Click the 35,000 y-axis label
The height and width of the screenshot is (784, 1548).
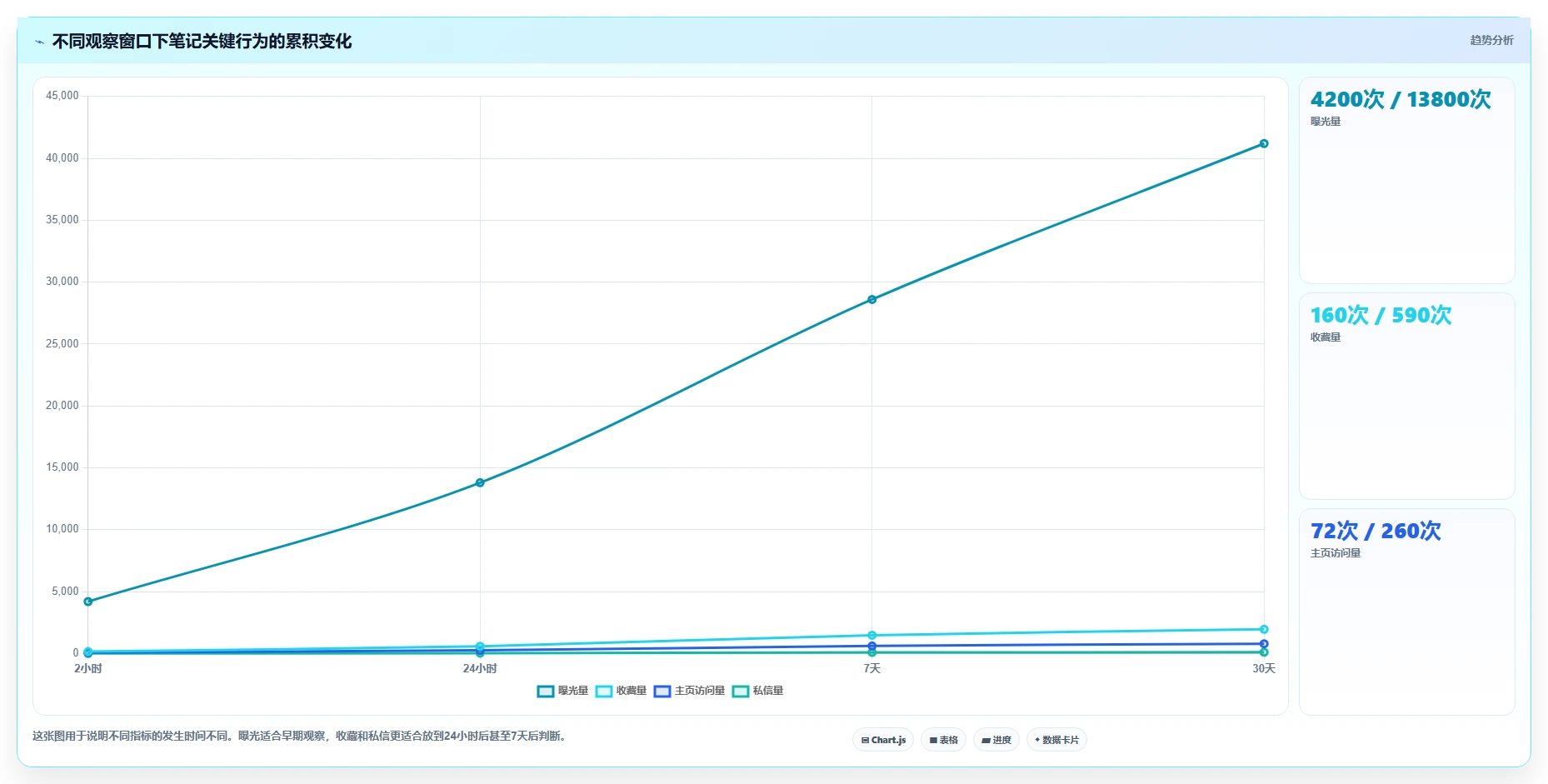62,220
